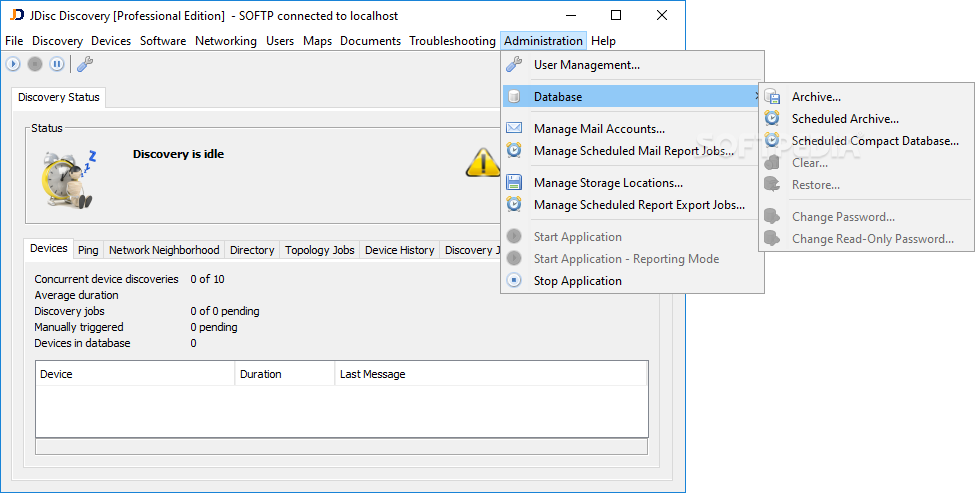This screenshot has width=975, height=493.
Task: Open the Devices menu in menu bar
Action: [111, 41]
